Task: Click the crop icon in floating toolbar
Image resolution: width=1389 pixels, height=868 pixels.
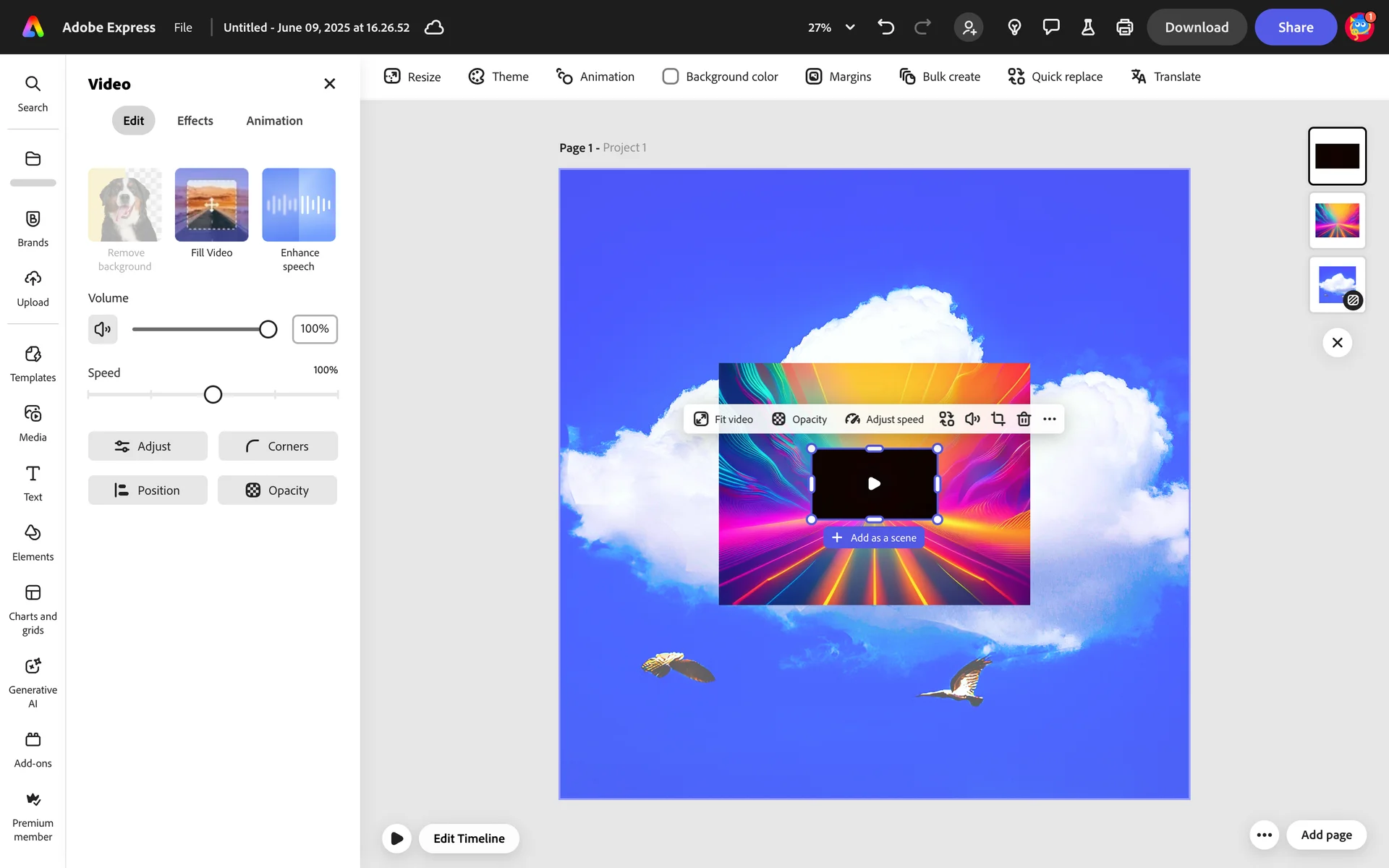Action: 998,419
